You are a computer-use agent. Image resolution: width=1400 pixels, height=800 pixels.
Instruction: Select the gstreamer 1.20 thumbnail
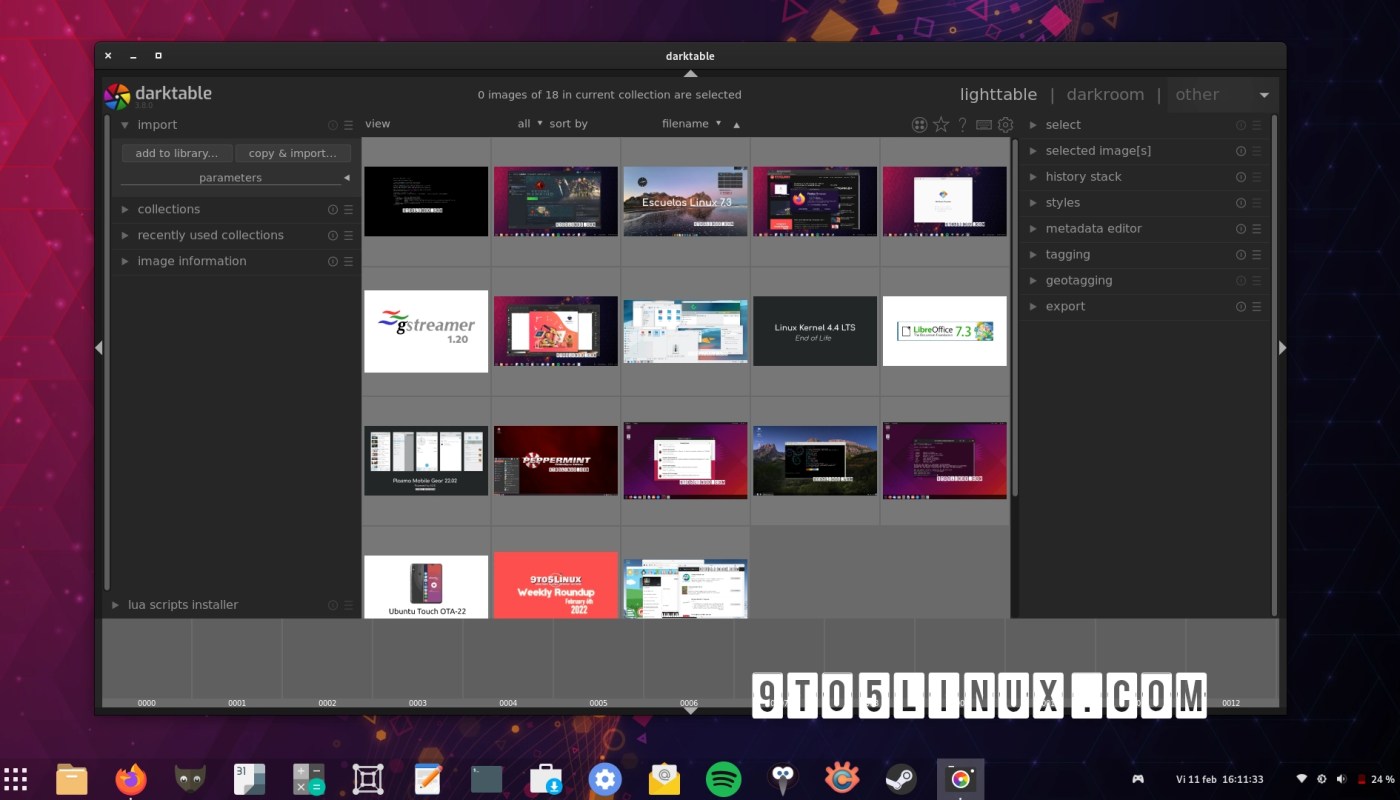click(x=426, y=331)
